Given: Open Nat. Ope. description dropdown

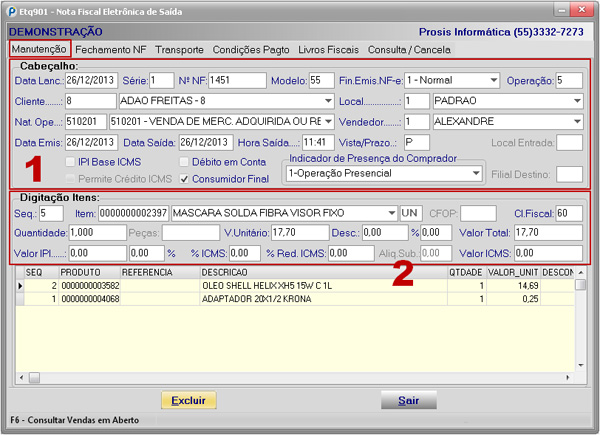Looking at the screenshot, I should [328, 122].
